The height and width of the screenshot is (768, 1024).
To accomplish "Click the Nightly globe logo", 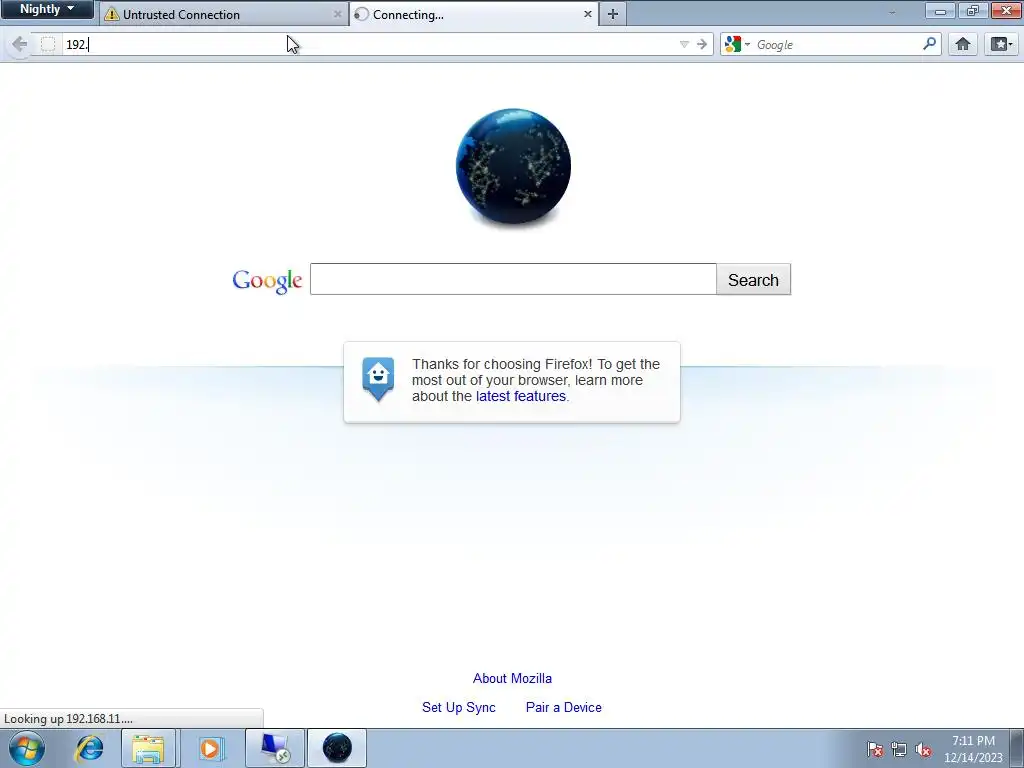I will click(513, 167).
